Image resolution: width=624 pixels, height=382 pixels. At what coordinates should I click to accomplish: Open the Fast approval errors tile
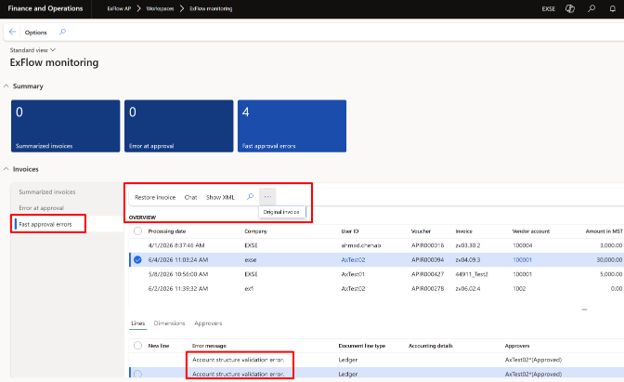(292, 126)
